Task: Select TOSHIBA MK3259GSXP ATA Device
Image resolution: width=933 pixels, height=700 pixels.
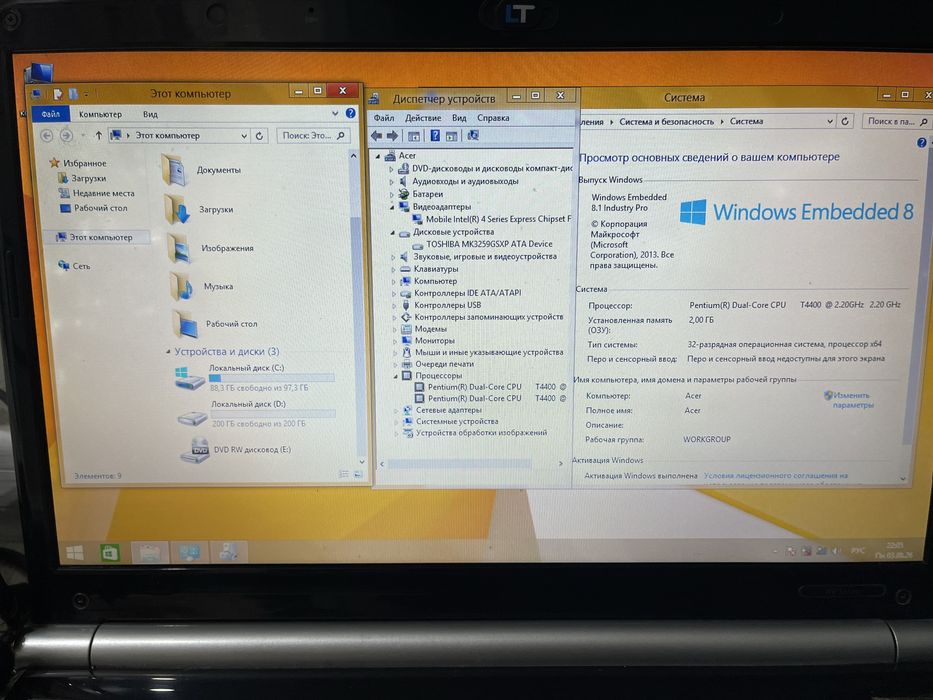Action: (x=489, y=244)
